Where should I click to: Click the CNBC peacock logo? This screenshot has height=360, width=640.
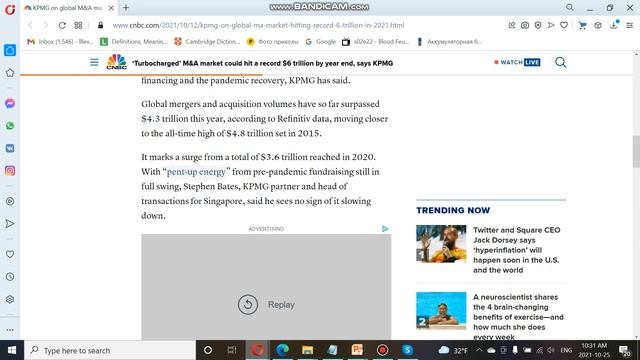pos(116,62)
